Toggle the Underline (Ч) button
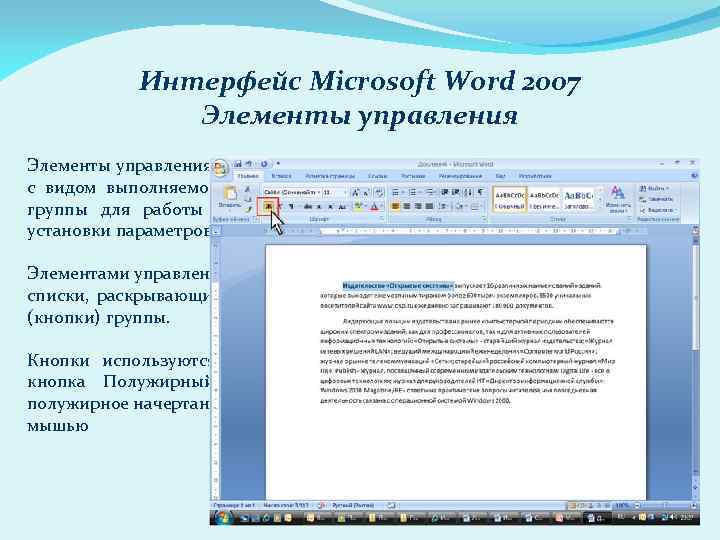The width and height of the screenshot is (720, 540). pos(292,207)
